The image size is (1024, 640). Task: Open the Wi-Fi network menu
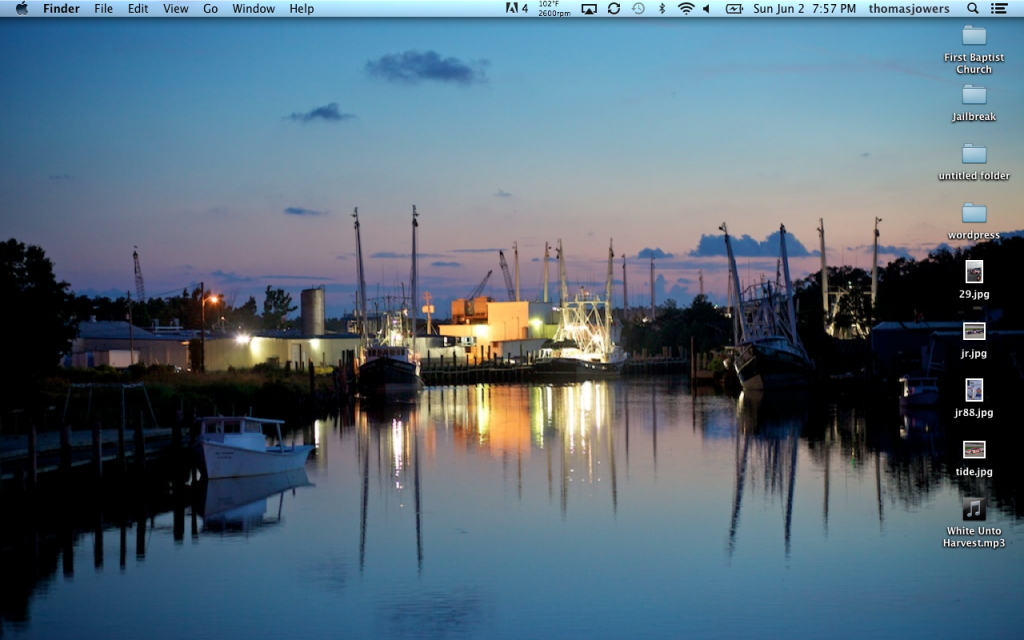click(685, 8)
